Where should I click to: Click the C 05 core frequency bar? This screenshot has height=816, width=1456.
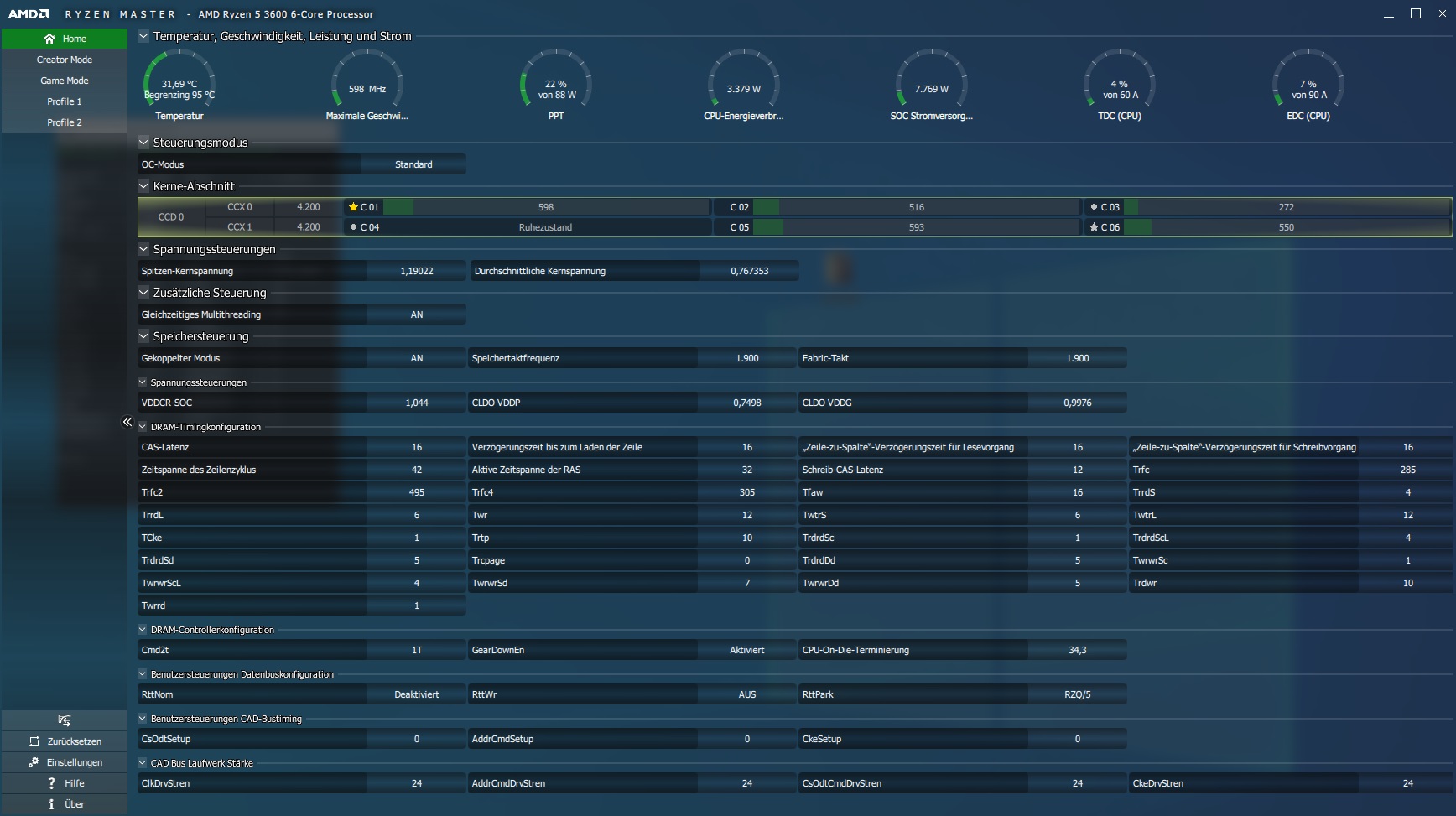click(x=917, y=227)
